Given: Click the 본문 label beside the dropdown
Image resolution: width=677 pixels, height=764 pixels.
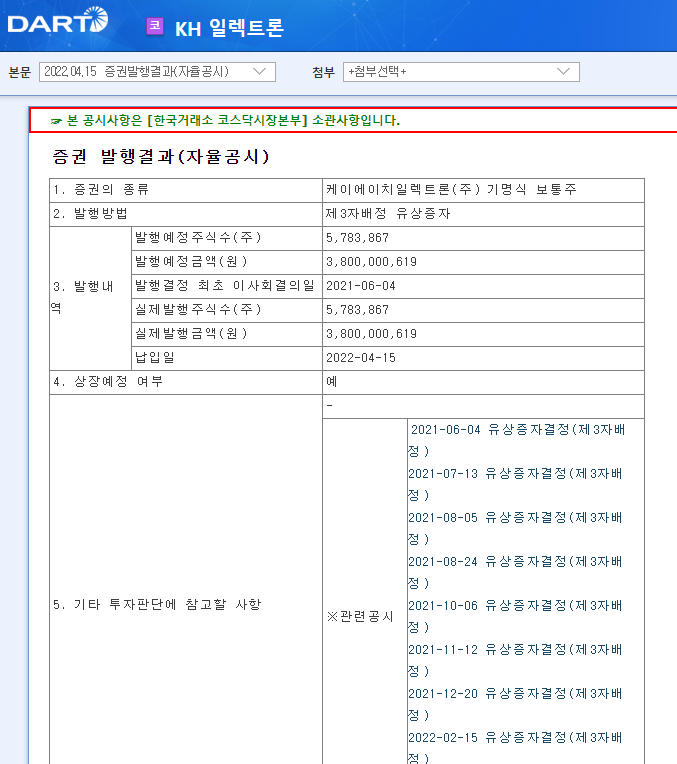Looking at the screenshot, I should tap(19, 73).
